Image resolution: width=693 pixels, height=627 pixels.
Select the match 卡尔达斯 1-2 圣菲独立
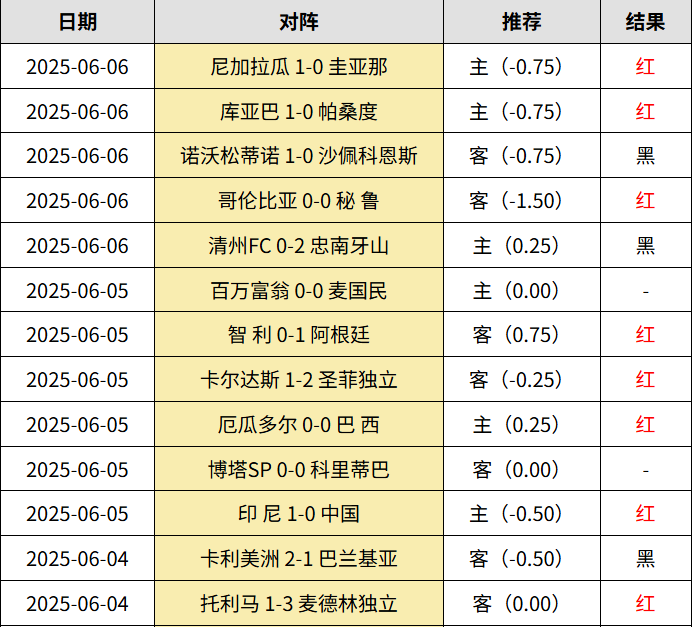click(299, 380)
